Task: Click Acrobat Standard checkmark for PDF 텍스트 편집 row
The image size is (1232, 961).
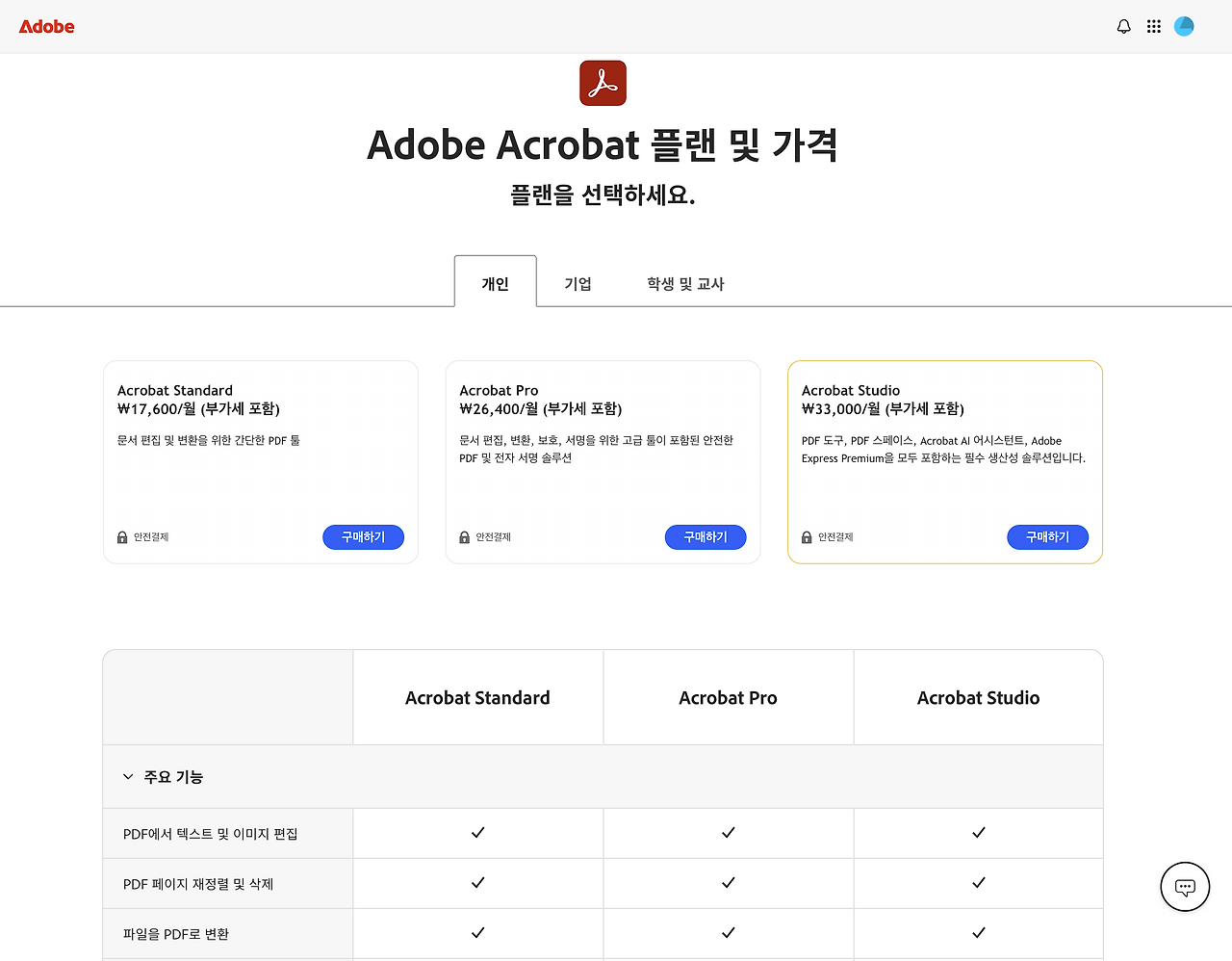Action: 477,833
